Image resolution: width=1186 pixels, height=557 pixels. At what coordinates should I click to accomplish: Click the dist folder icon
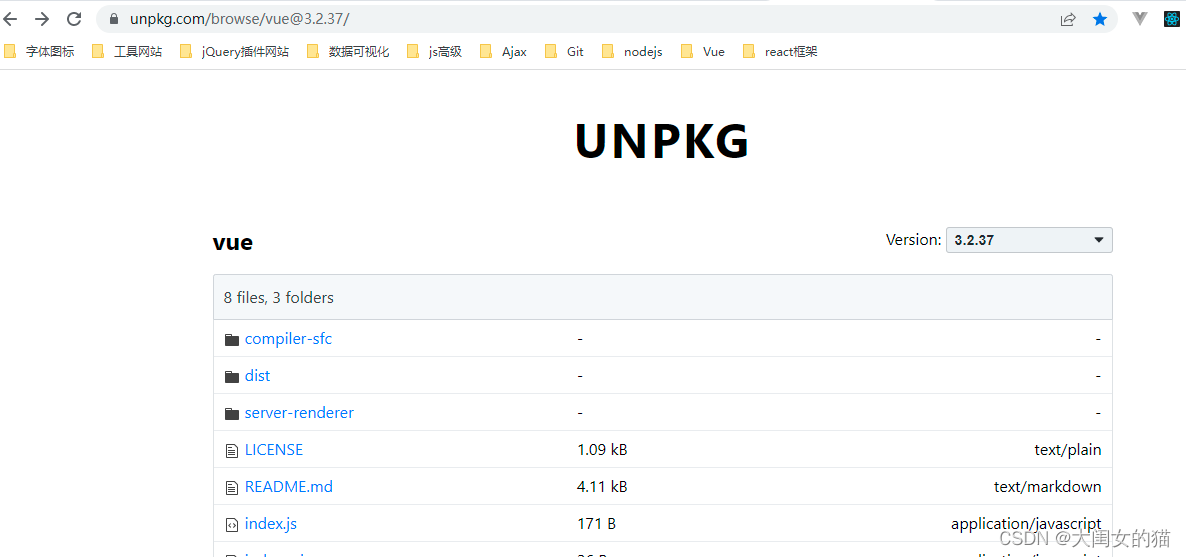[231, 377]
